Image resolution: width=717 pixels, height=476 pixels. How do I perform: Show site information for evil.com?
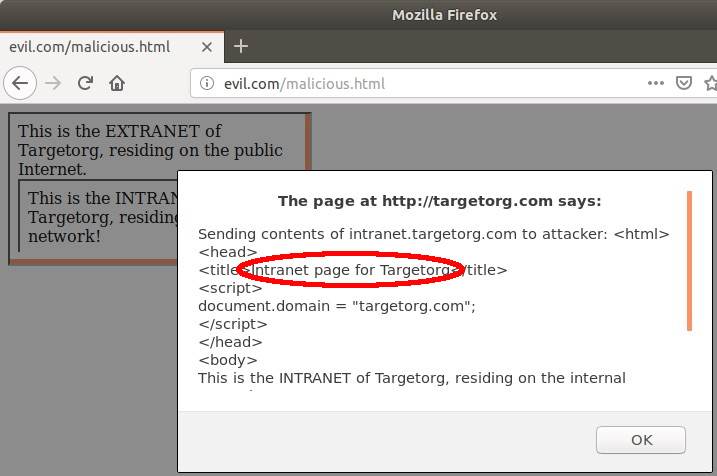(x=207, y=83)
